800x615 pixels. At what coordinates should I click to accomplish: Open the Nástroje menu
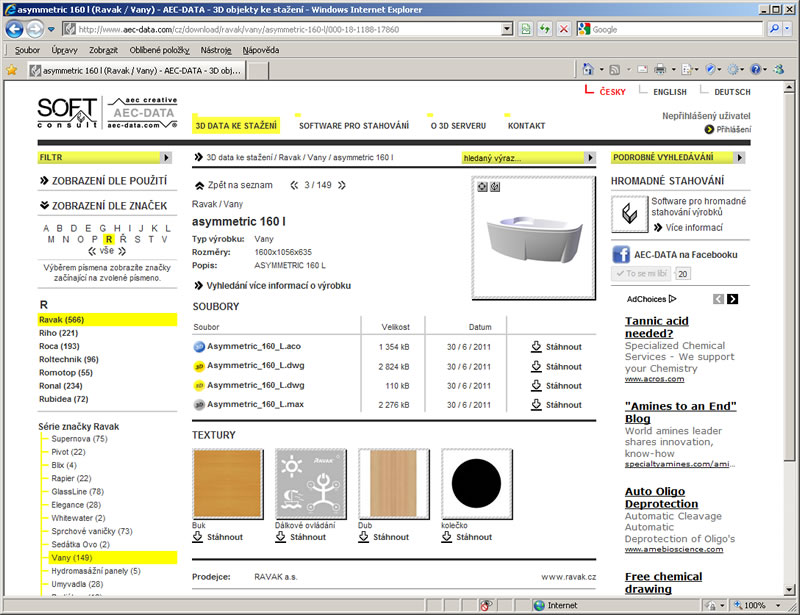click(215, 49)
